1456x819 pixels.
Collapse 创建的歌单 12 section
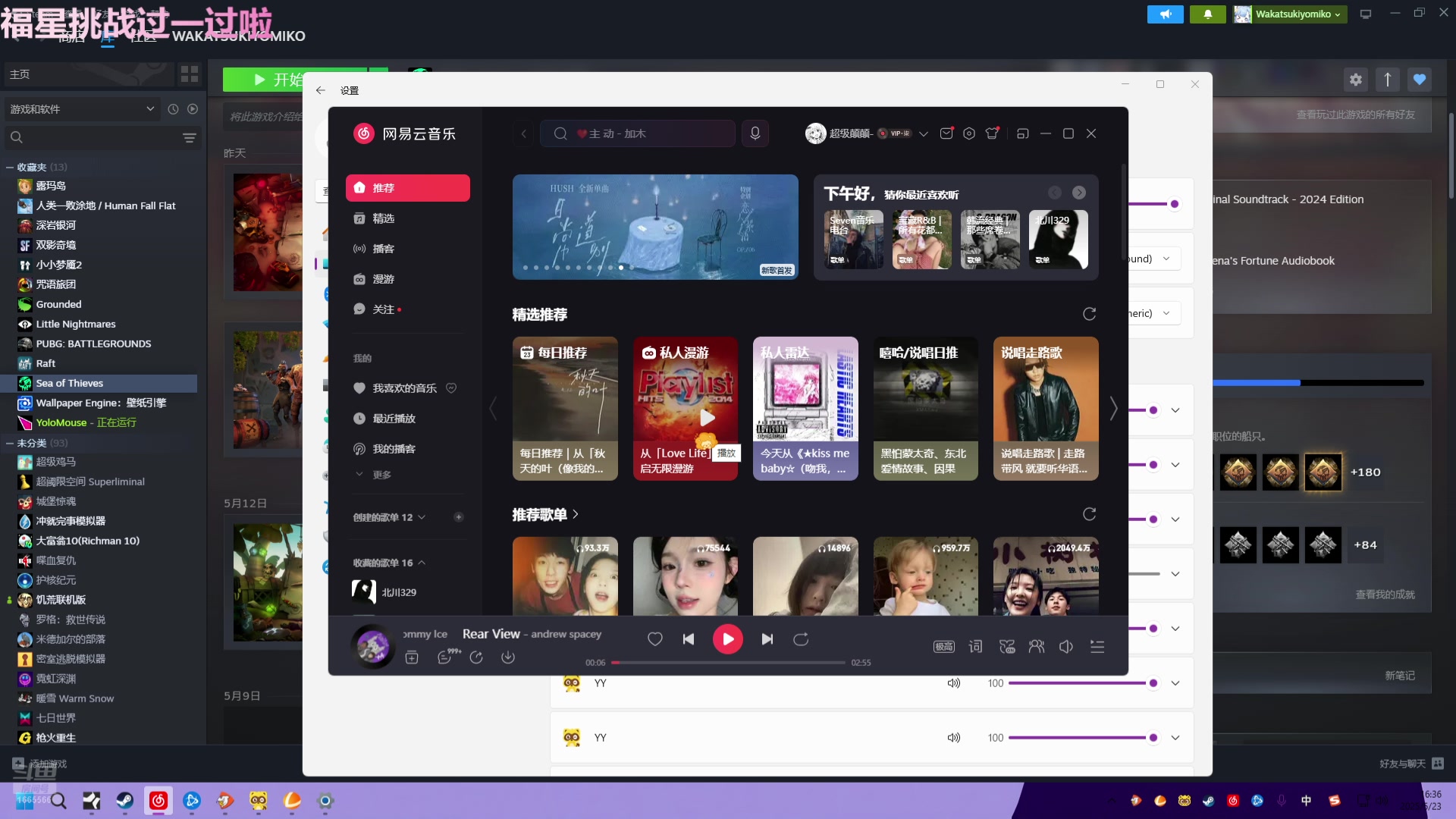389,517
